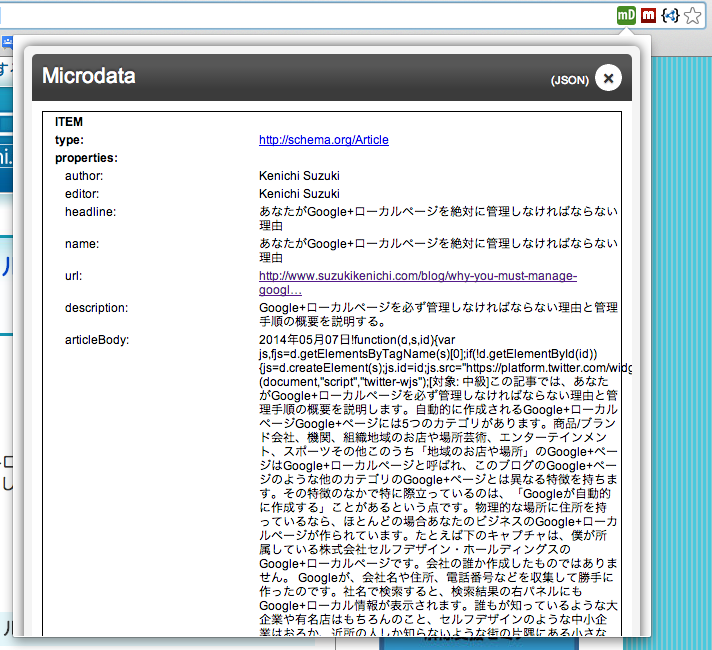Click the green mD Microdata extension icon
The image size is (712, 650).
(x=626, y=15)
